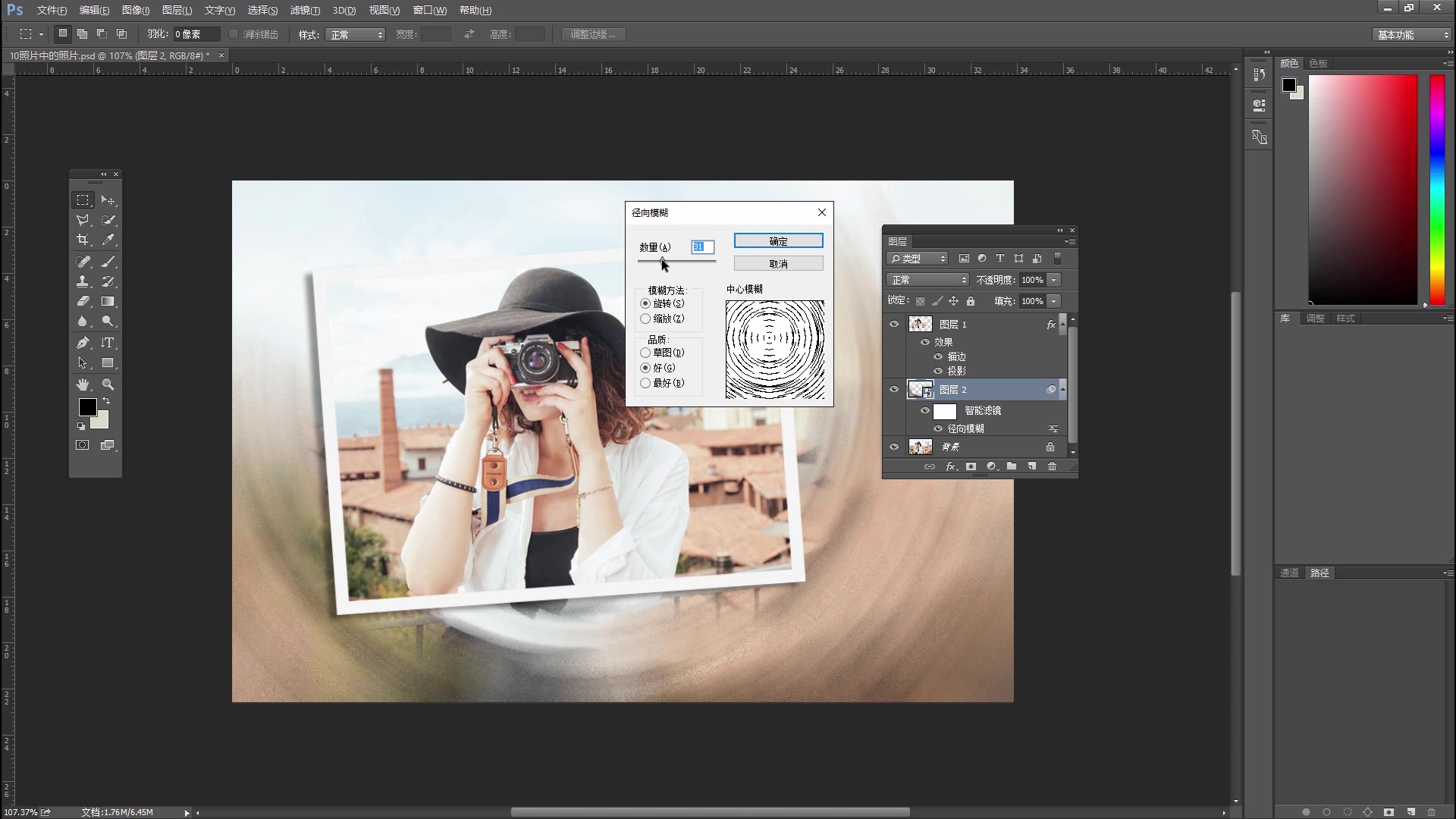
Task: Switch to the 路径 tab
Action: (1319, 573)
